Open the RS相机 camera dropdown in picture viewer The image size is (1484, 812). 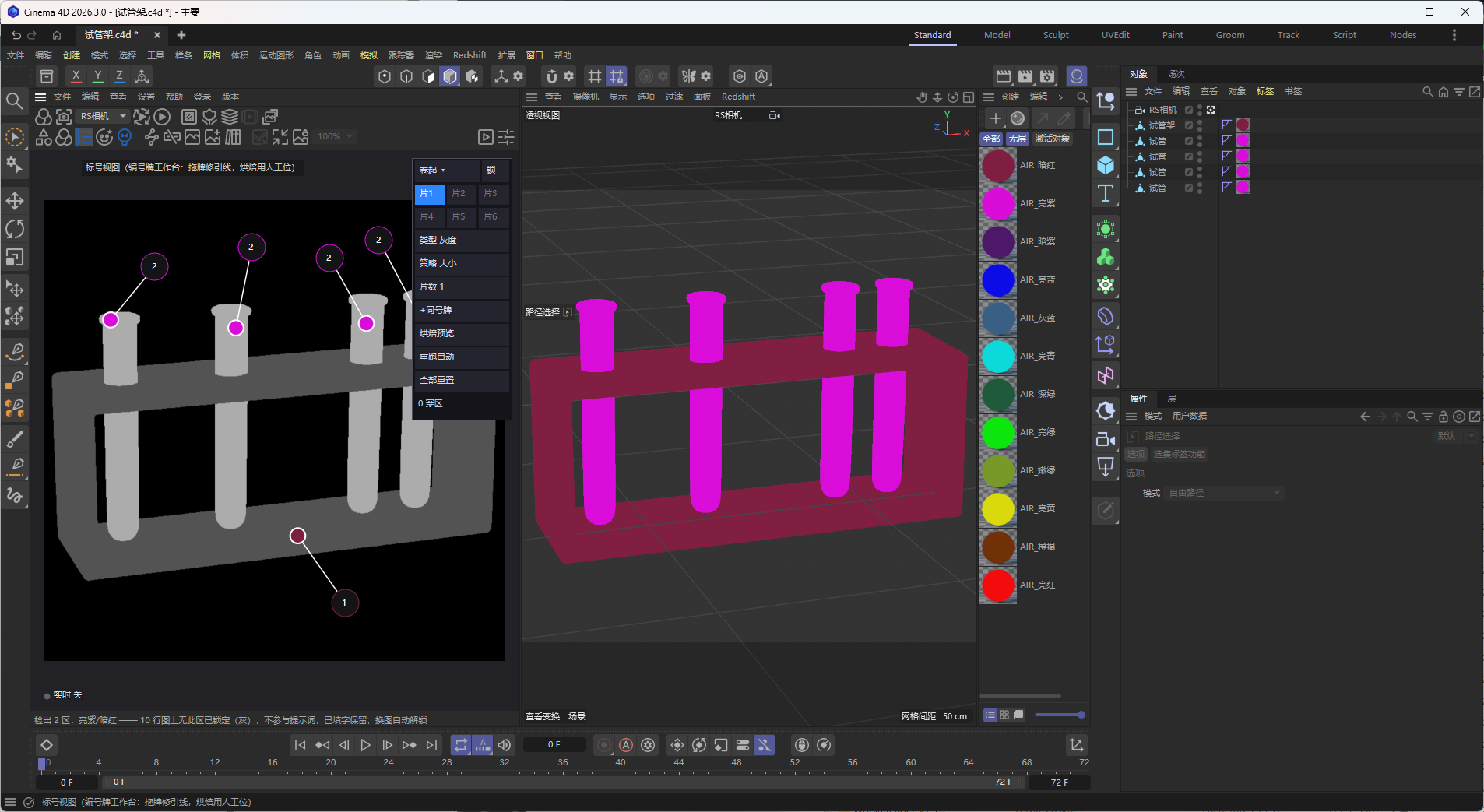click(x=102, y=116)
